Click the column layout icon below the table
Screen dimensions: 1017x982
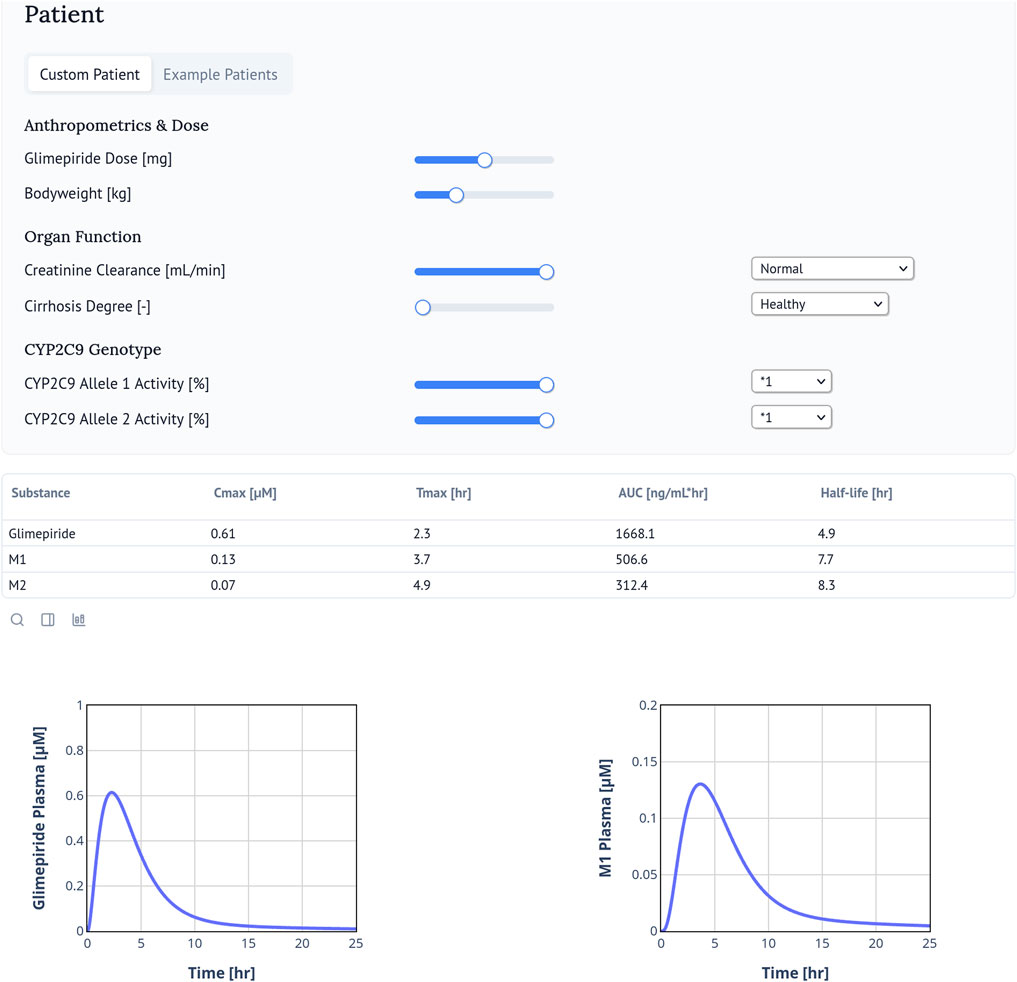48,620
